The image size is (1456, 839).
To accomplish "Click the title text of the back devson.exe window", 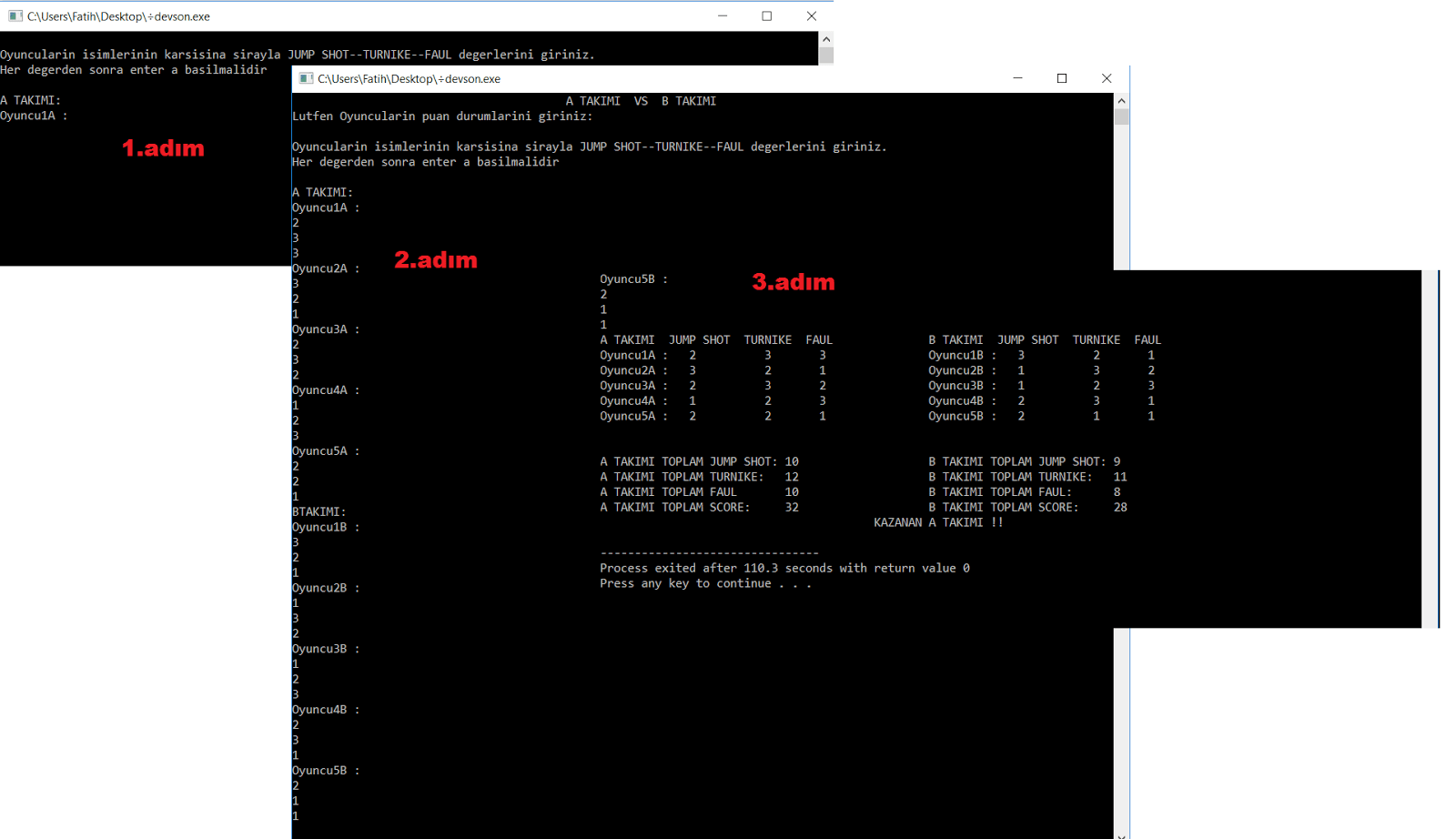I will tap(118, 16).
